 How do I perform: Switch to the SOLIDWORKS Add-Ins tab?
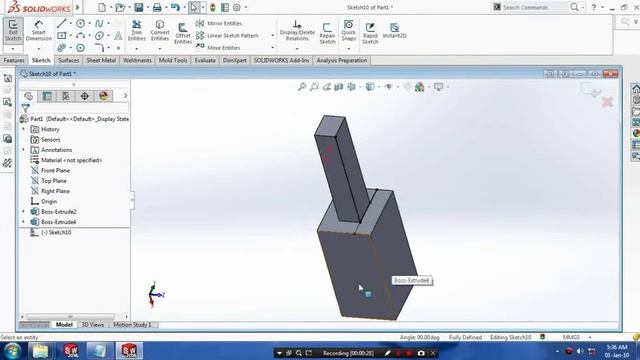click(x=281, y=60)
